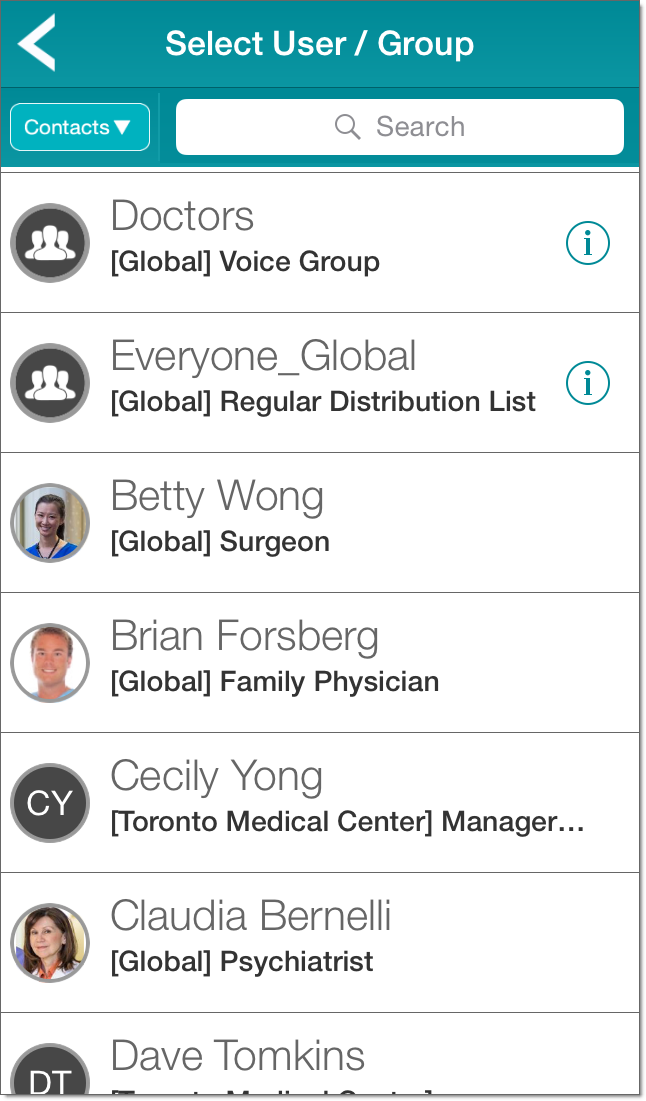
Task: Show info for Everyone_Global list
Action: 588,383
